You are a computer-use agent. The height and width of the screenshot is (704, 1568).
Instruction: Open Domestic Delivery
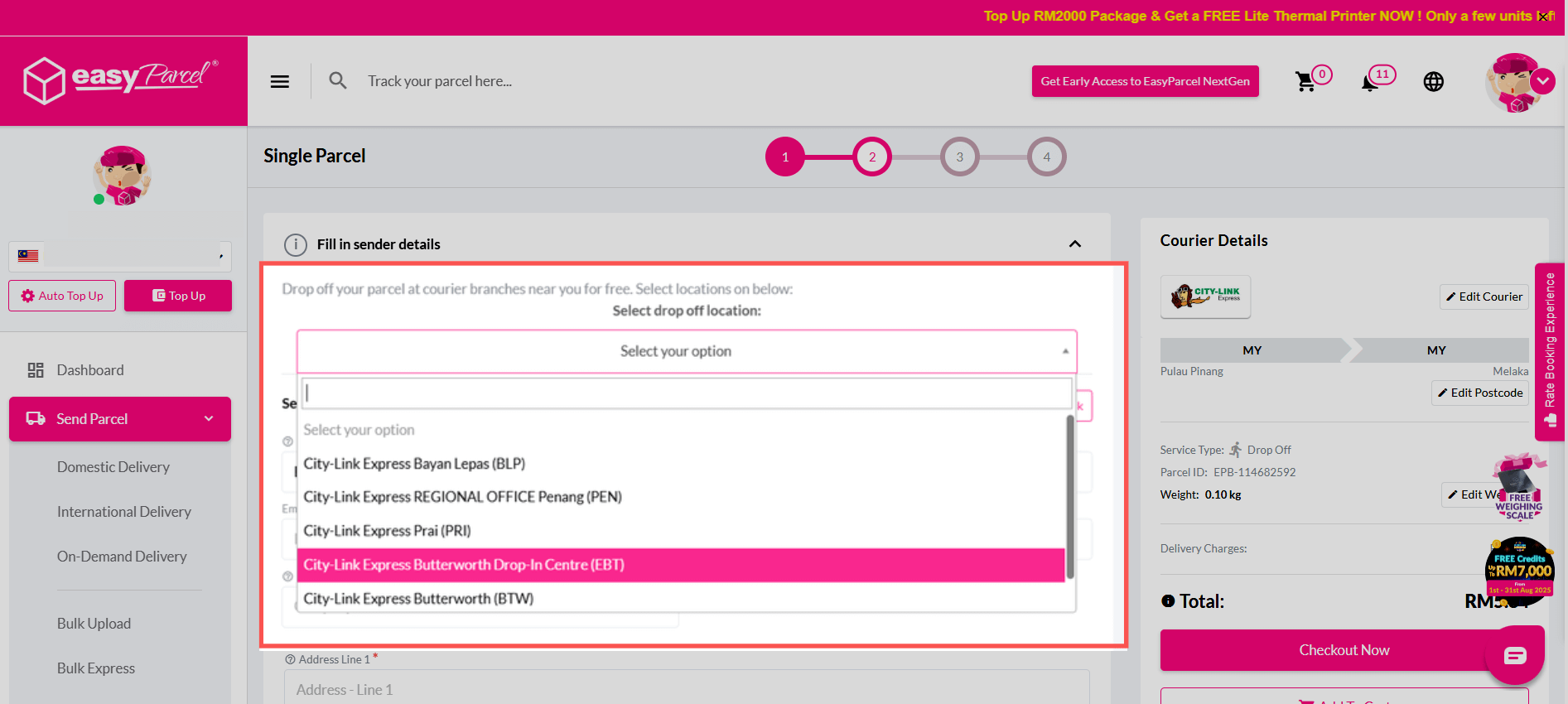click(113, 467)
